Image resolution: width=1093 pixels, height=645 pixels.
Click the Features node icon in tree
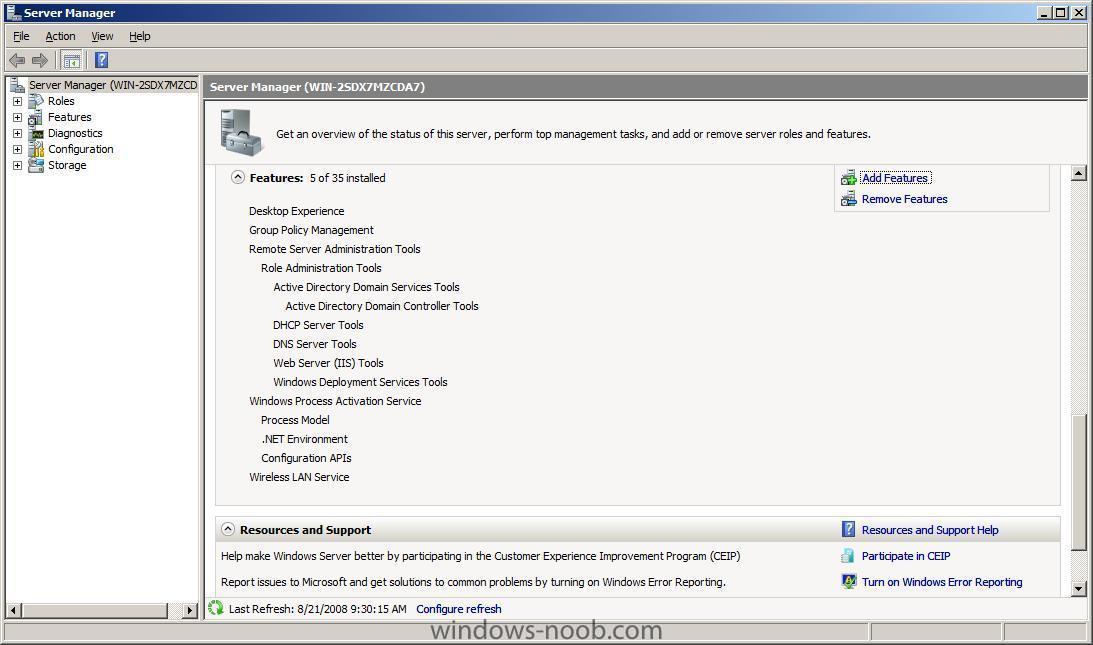pos(36,117)
